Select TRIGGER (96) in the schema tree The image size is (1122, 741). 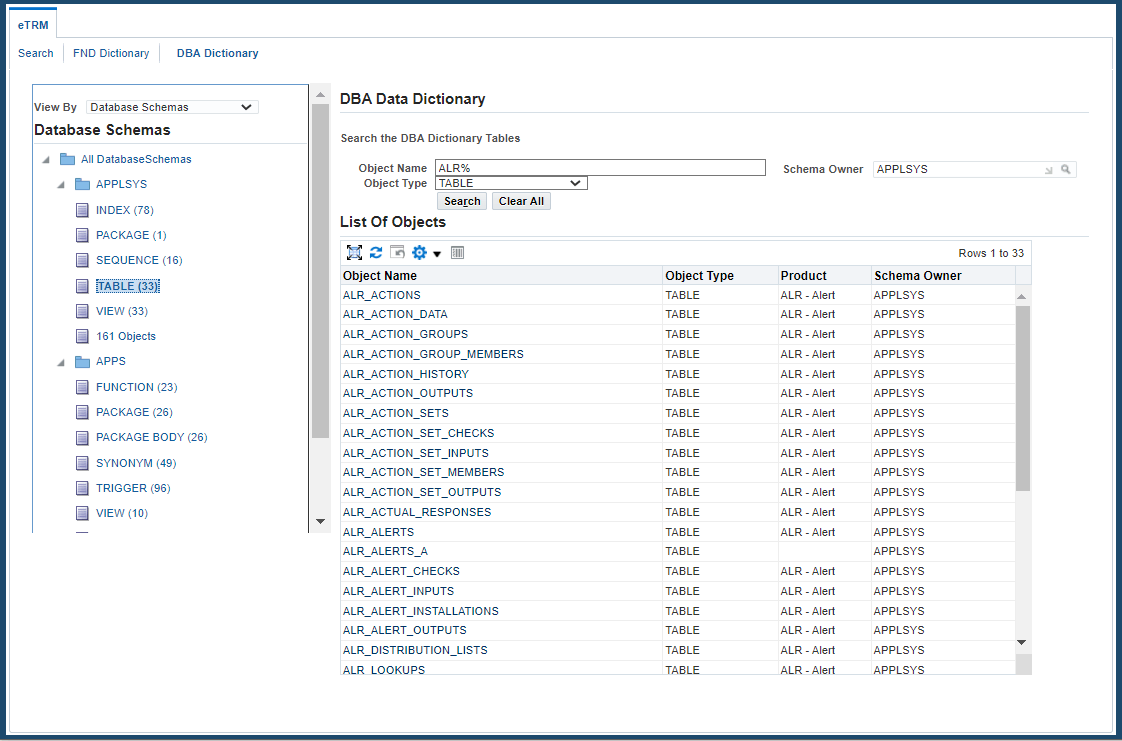click(132, 487)
